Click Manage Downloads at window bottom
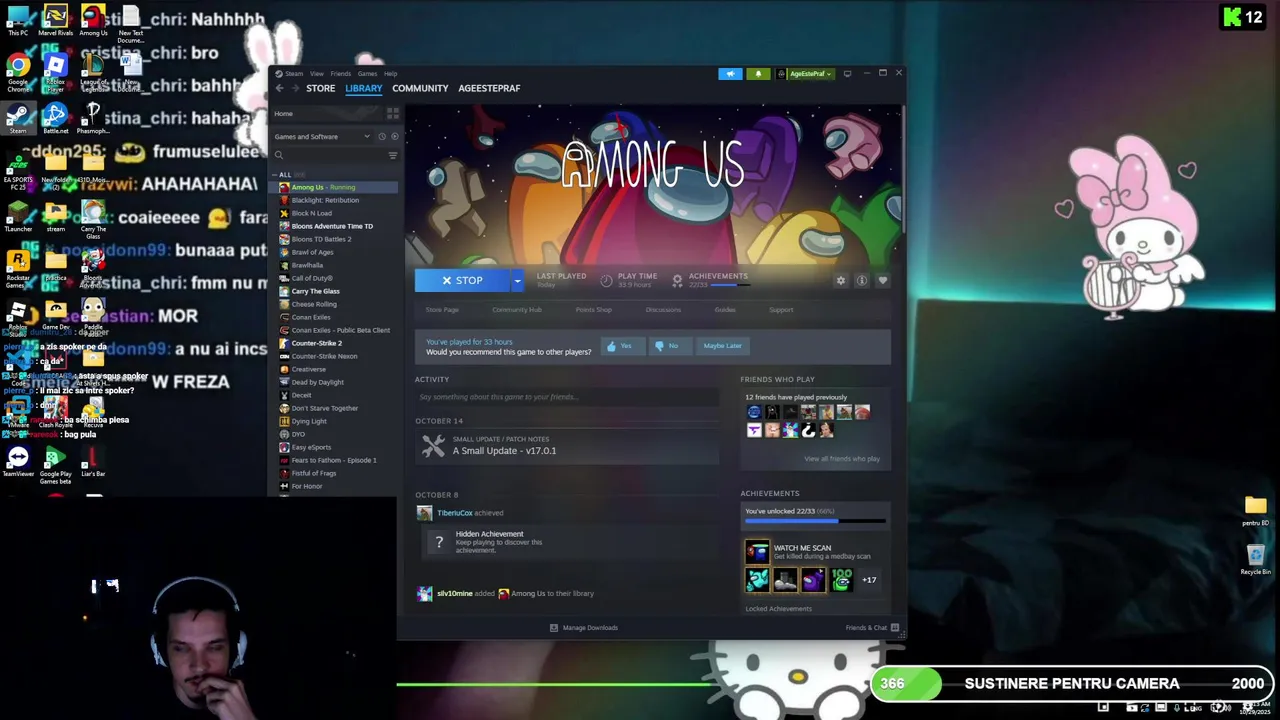 tap(583, 628)
